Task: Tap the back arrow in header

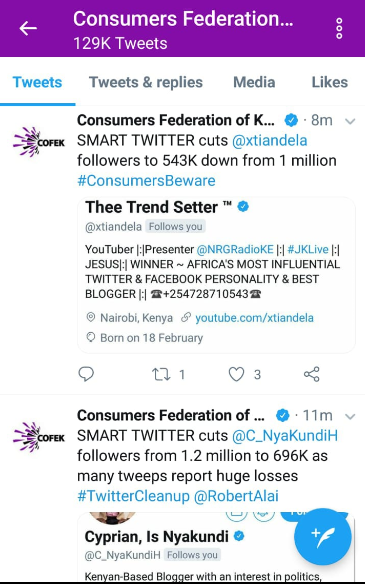Action: pyautogui.click(x=28, y=28)
